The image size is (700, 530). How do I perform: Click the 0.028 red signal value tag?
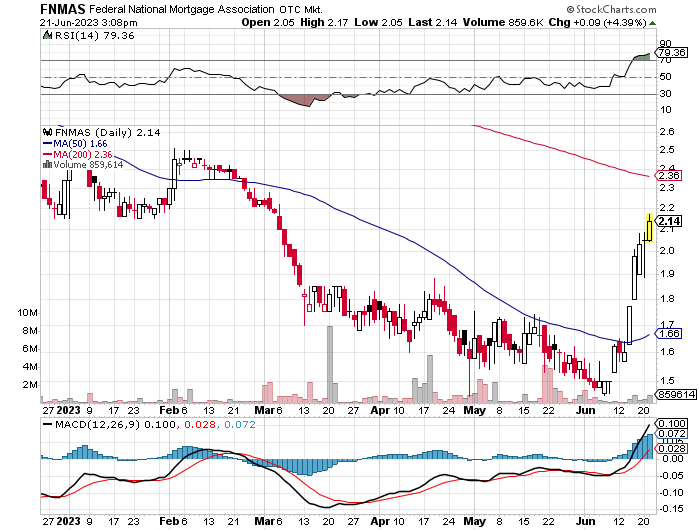tap(671, 448)
